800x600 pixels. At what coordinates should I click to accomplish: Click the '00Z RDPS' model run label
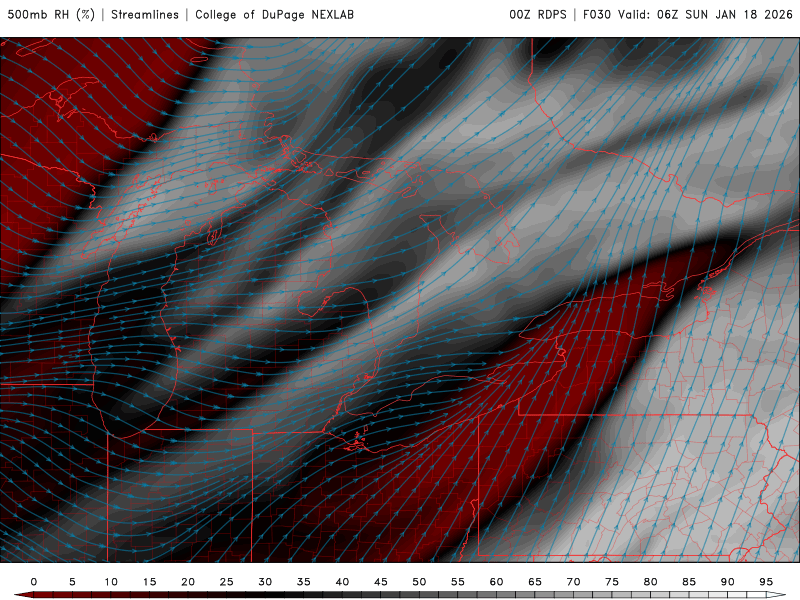click(538, 14)
